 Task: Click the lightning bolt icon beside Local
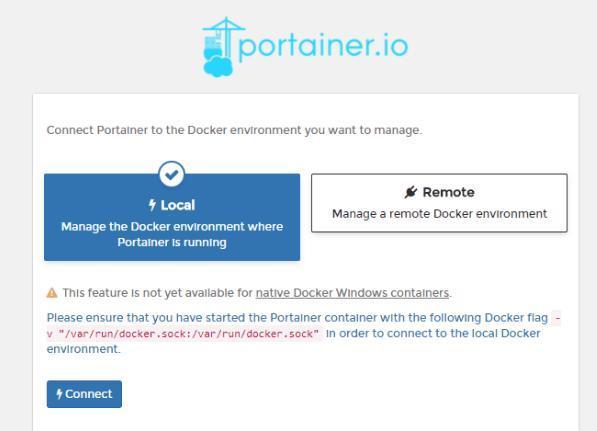[152, 205]
